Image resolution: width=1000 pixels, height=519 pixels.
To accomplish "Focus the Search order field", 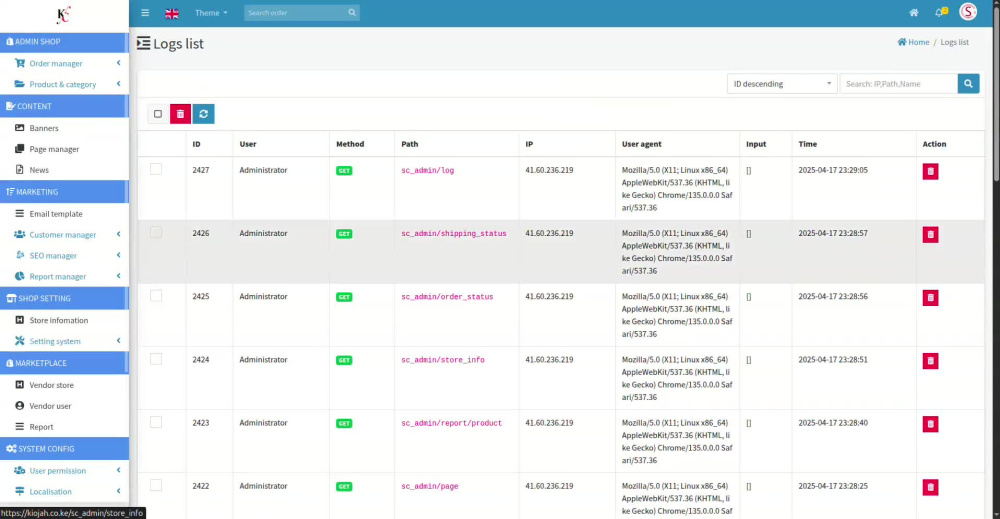I will tap(296, 13).
